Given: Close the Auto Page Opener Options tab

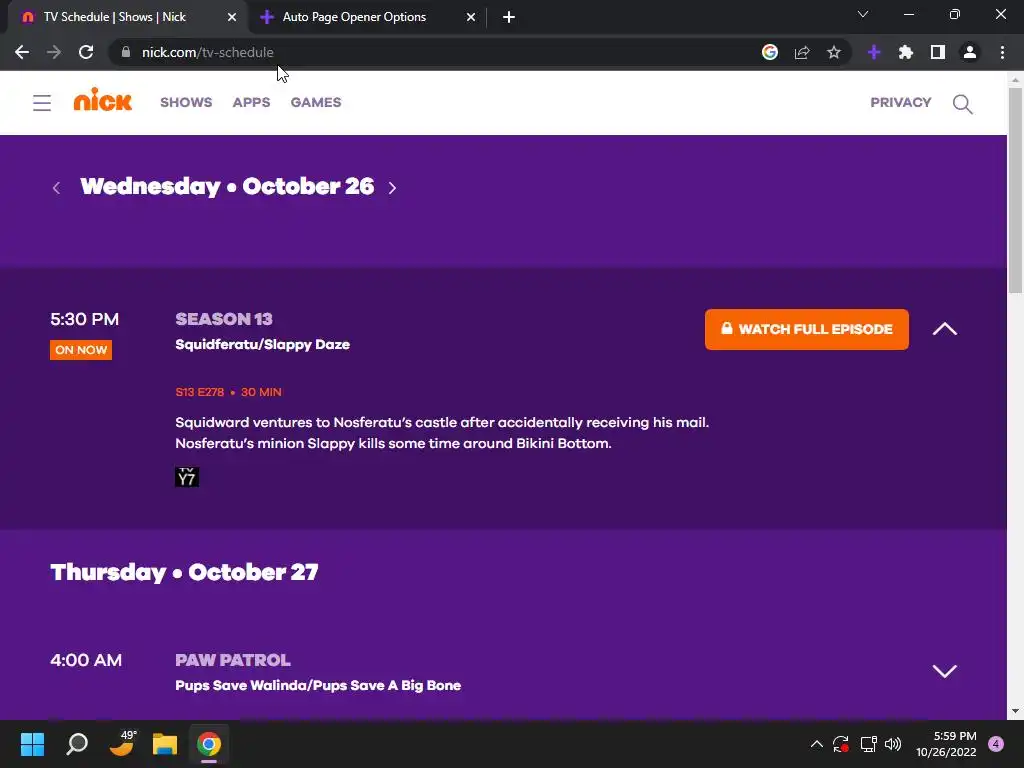Looking at the screenshot, I should [x=471, y=17].
